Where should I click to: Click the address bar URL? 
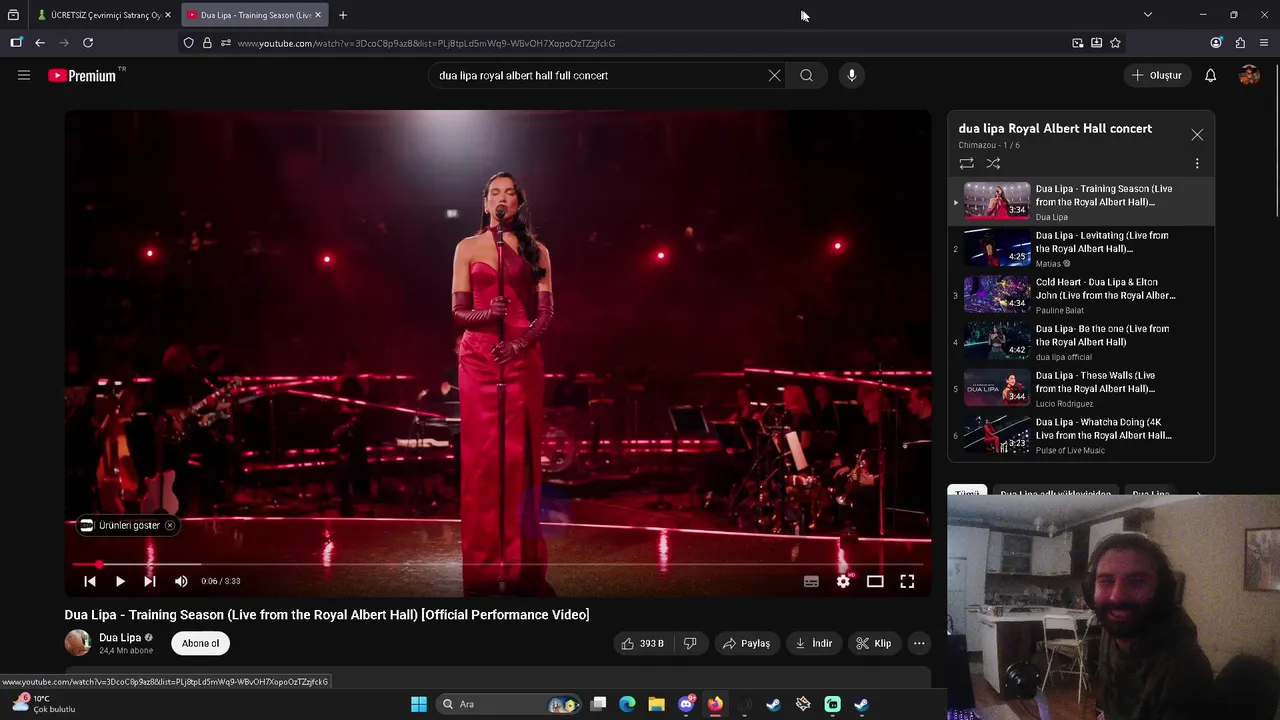click(426, 43)
